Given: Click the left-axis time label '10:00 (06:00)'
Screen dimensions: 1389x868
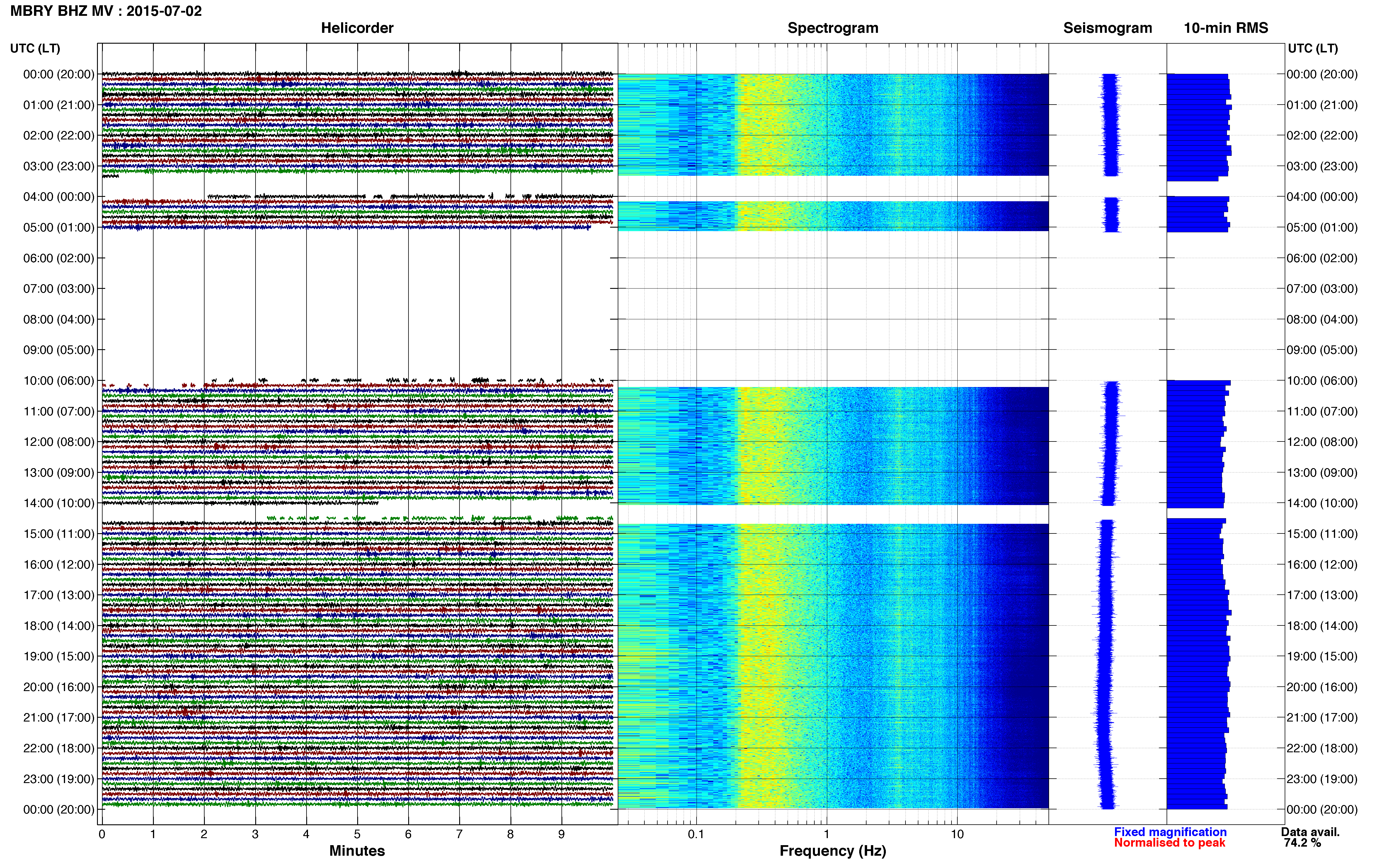Looking at the screenshot, I should pos(59,381).
